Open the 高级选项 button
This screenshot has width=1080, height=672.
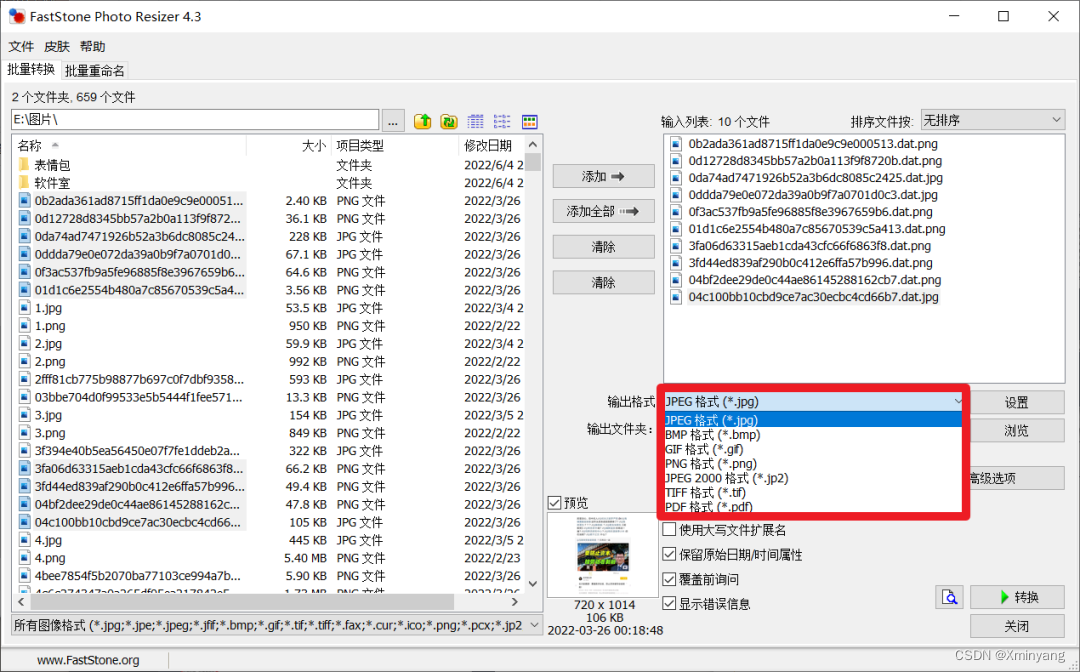1016,478
